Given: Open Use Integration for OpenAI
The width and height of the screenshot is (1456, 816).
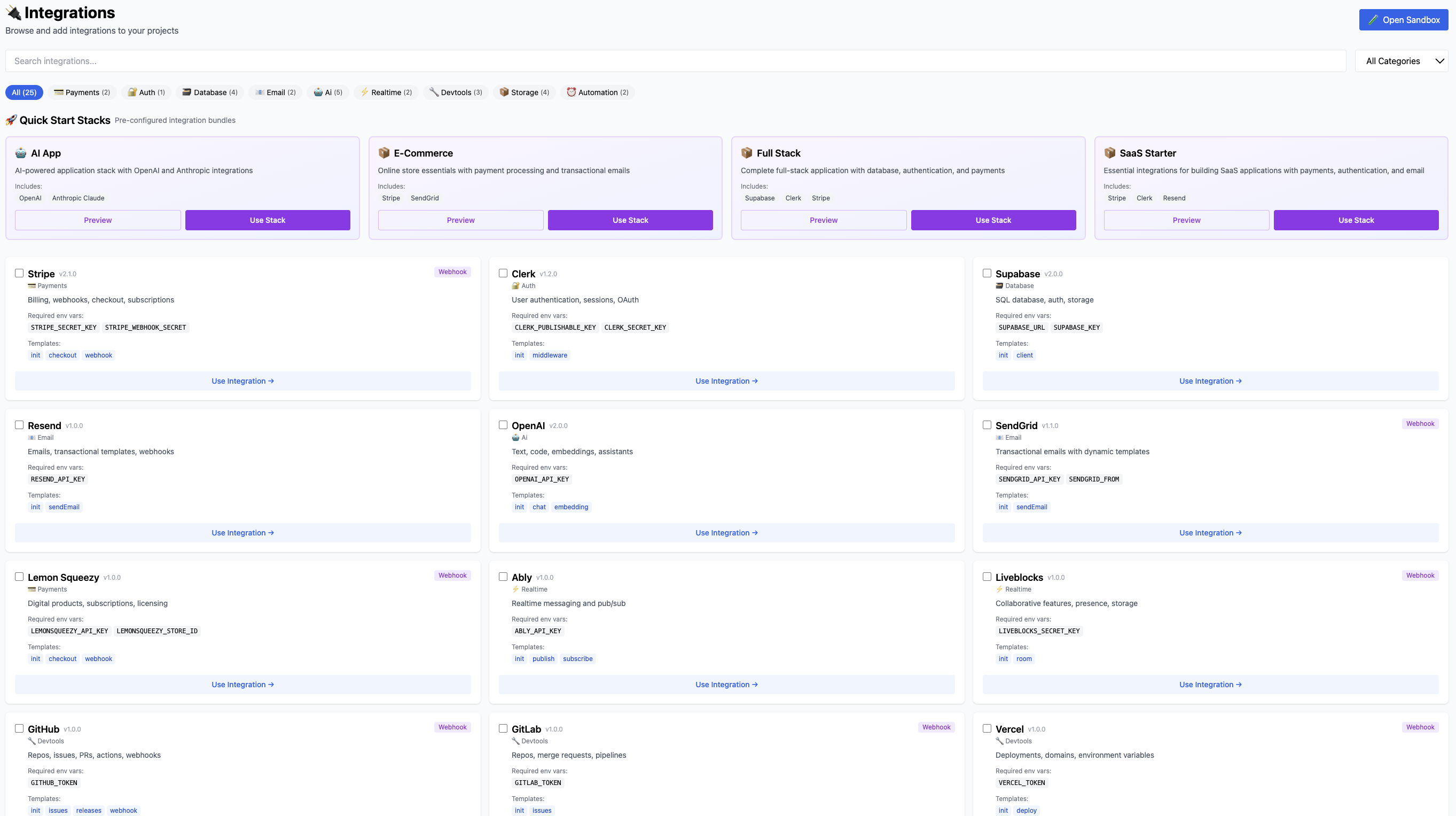Looking at the screenshot, I should tap(726, 532).
